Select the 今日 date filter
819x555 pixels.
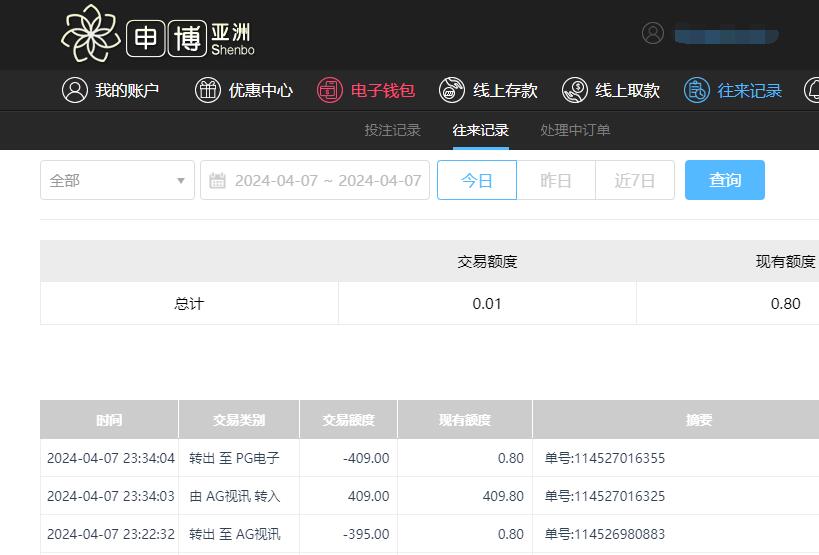pos(477,180)
